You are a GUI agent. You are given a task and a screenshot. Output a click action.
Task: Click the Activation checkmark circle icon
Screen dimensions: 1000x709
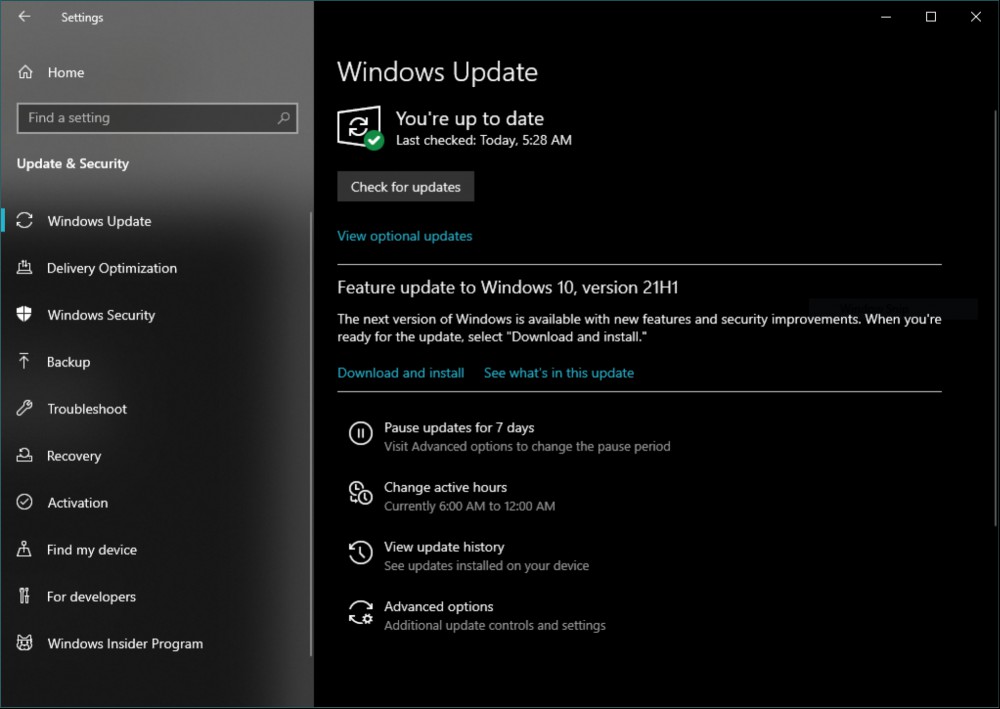24,502
